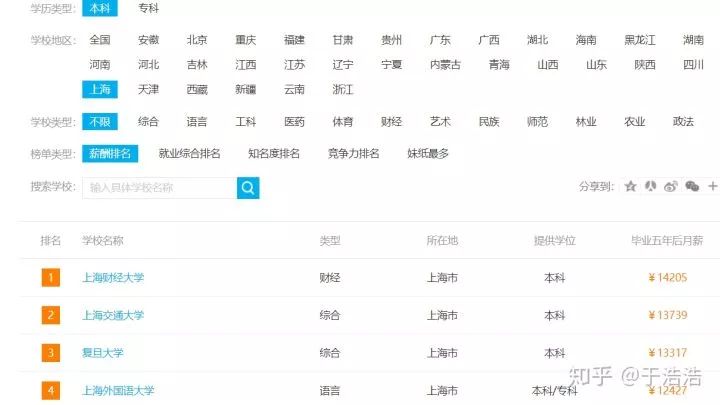The width and height of the screenshot is (720, 405).
Task: Switch to 就业综合排名 ranking list
Action: point(190,154)
